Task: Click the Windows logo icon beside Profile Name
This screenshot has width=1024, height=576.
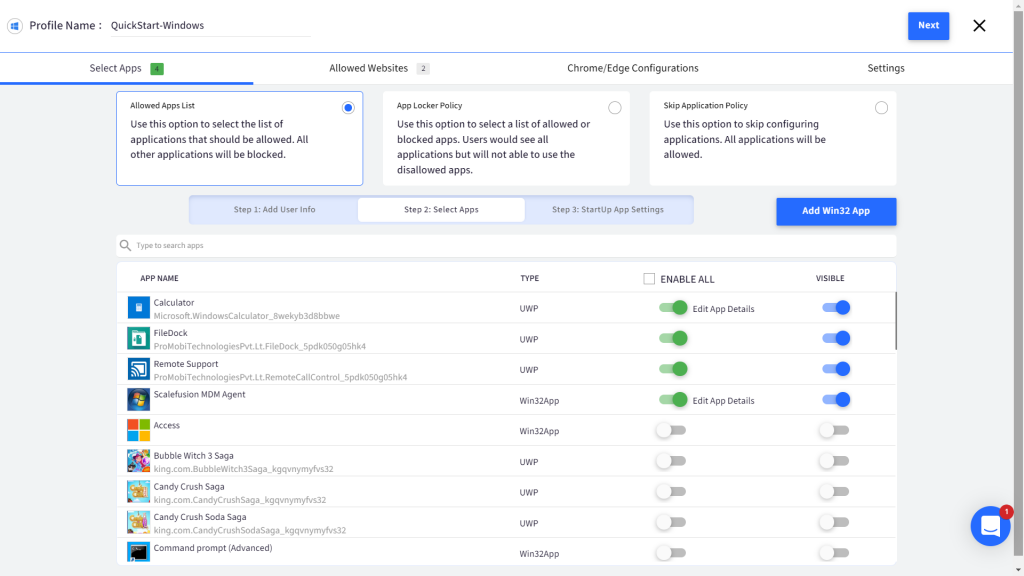Action: pyautogui.click(x=15, y=25)
